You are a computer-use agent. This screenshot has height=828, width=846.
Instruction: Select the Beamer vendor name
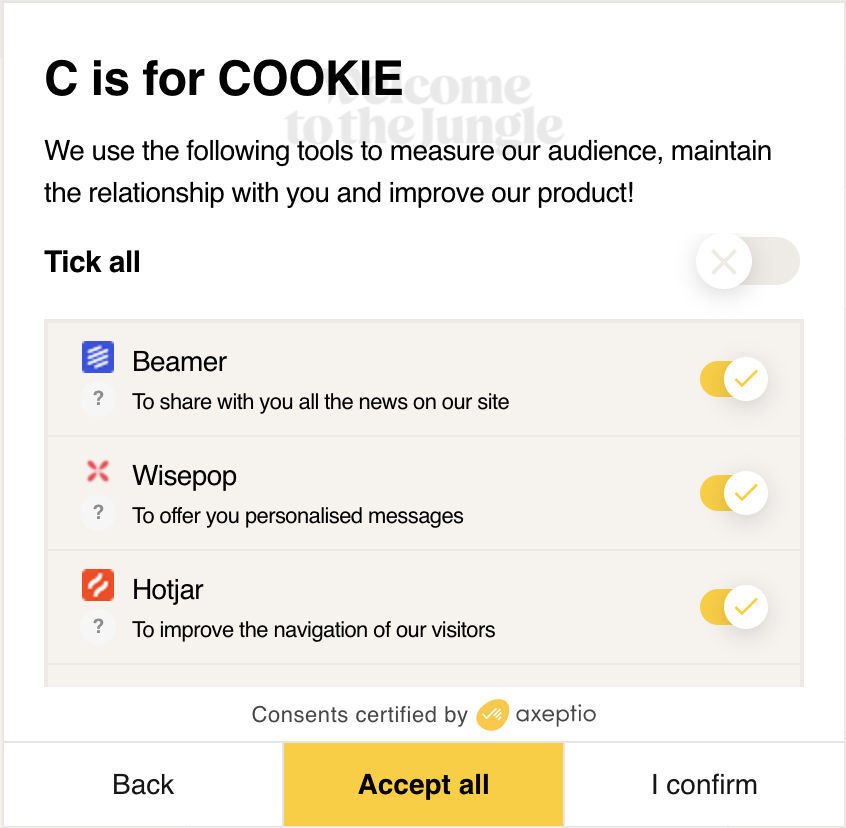pyautogui.click(x=179, y=361)
